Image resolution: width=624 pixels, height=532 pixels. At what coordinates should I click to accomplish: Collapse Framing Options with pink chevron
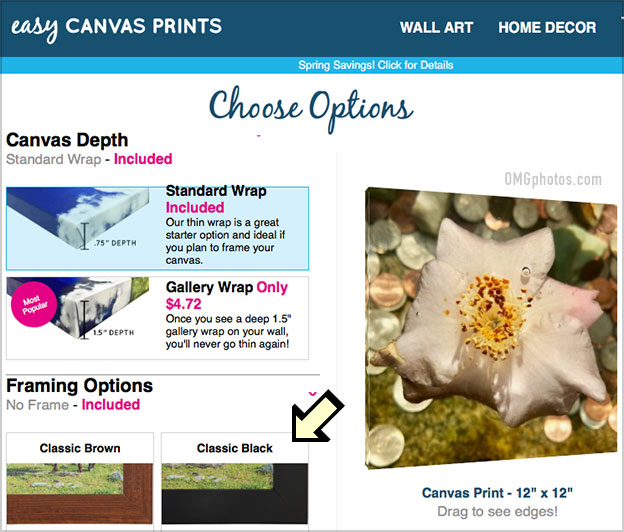pyautogui.click(x=313, y=394)
